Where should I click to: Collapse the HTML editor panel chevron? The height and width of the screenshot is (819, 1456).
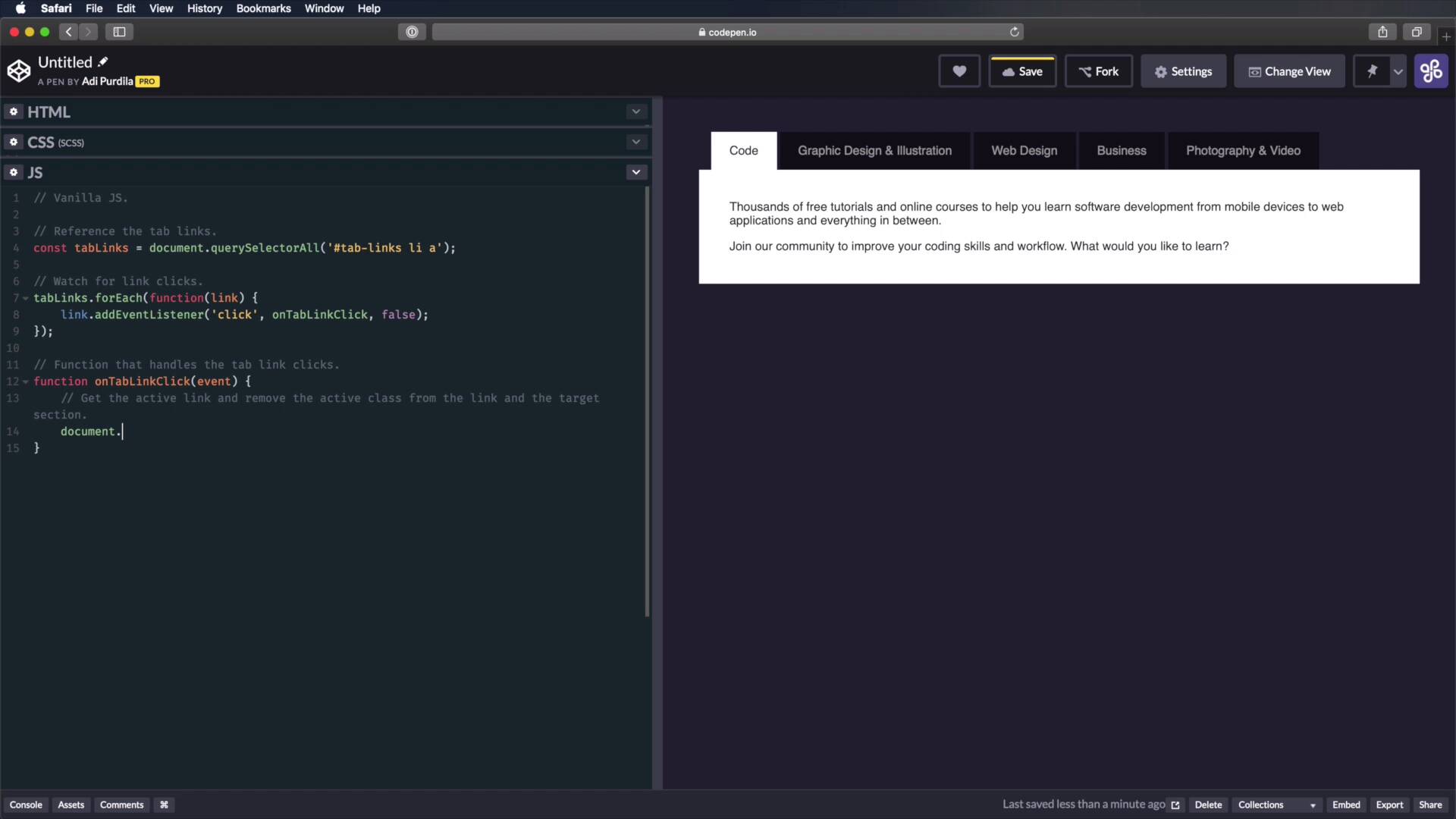pos(635,111)
